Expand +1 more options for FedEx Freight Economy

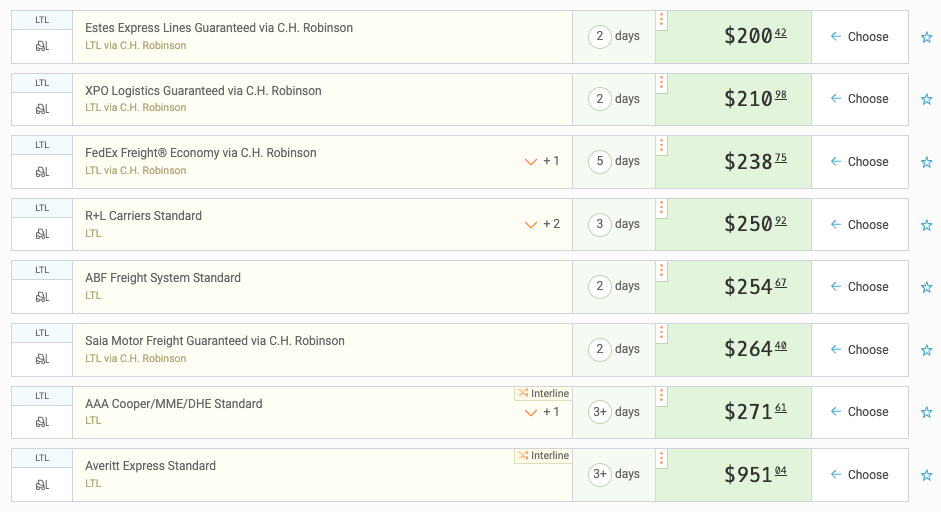[x=542, y=161]
